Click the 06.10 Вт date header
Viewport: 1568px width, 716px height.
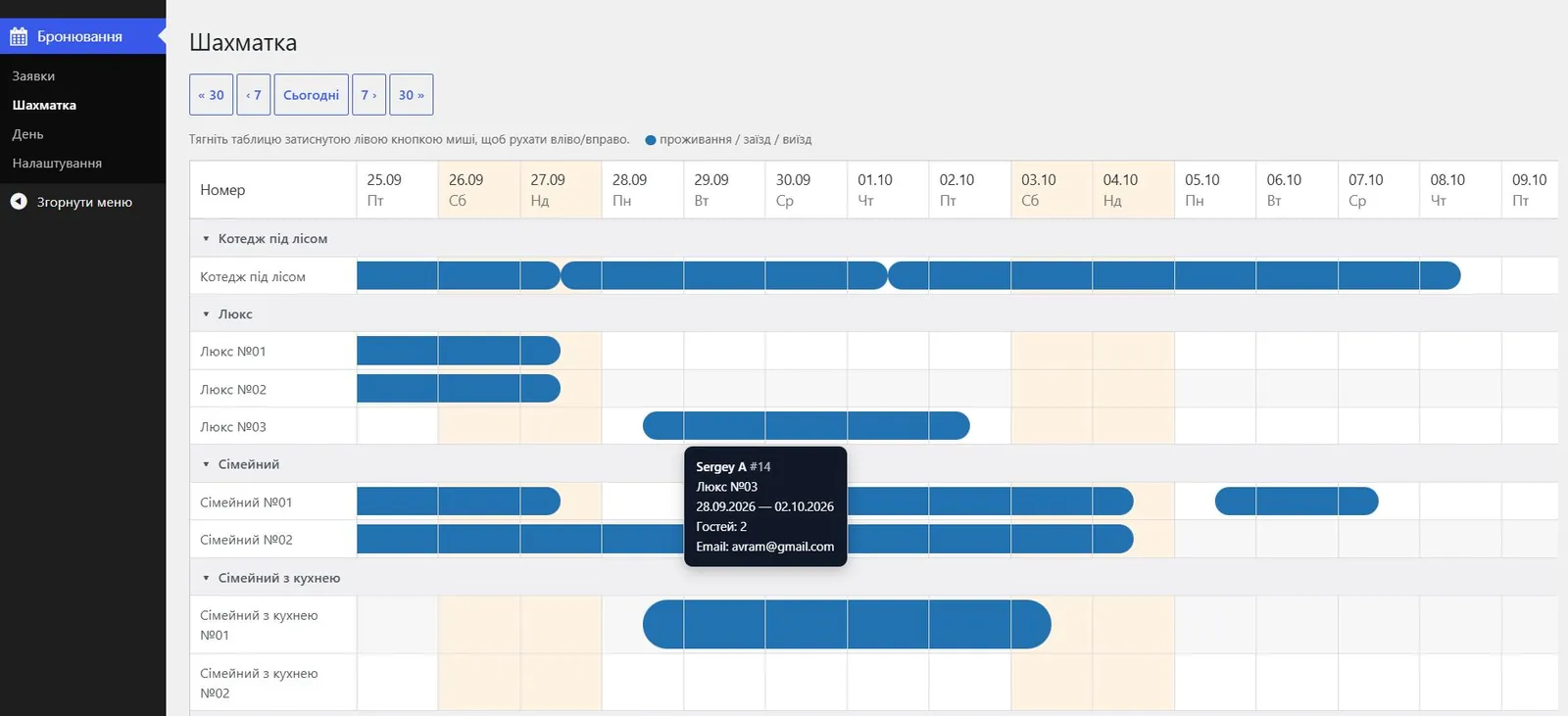1298,190
